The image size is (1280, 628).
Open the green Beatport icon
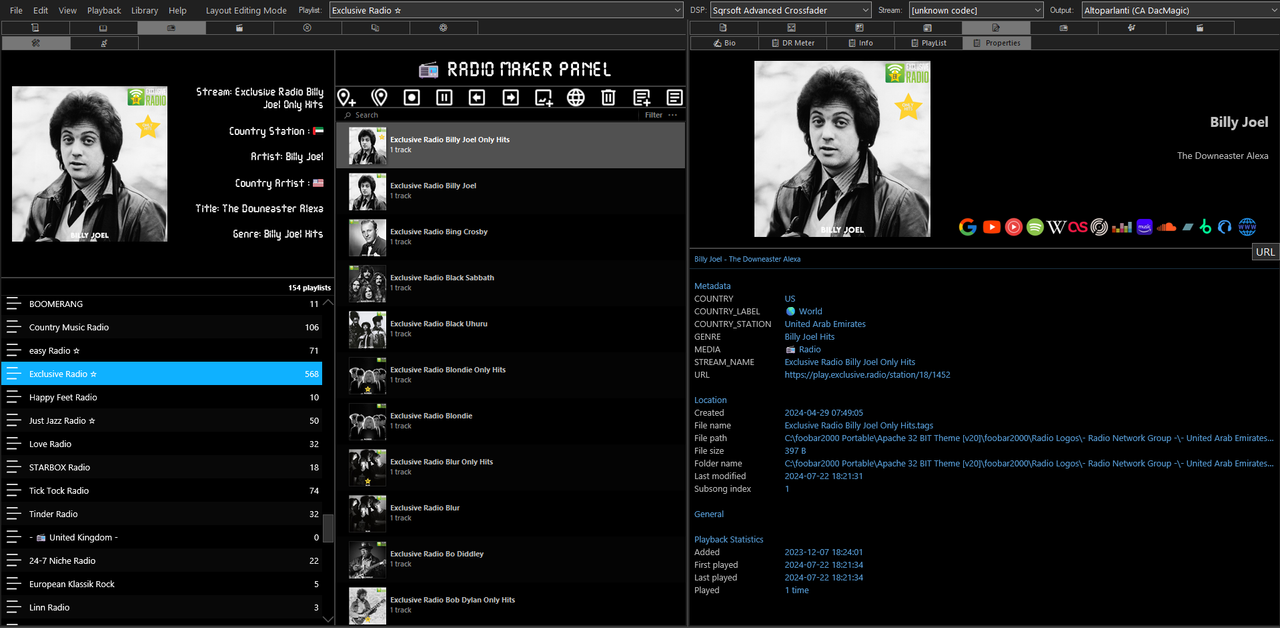(x=1206, y=227)
